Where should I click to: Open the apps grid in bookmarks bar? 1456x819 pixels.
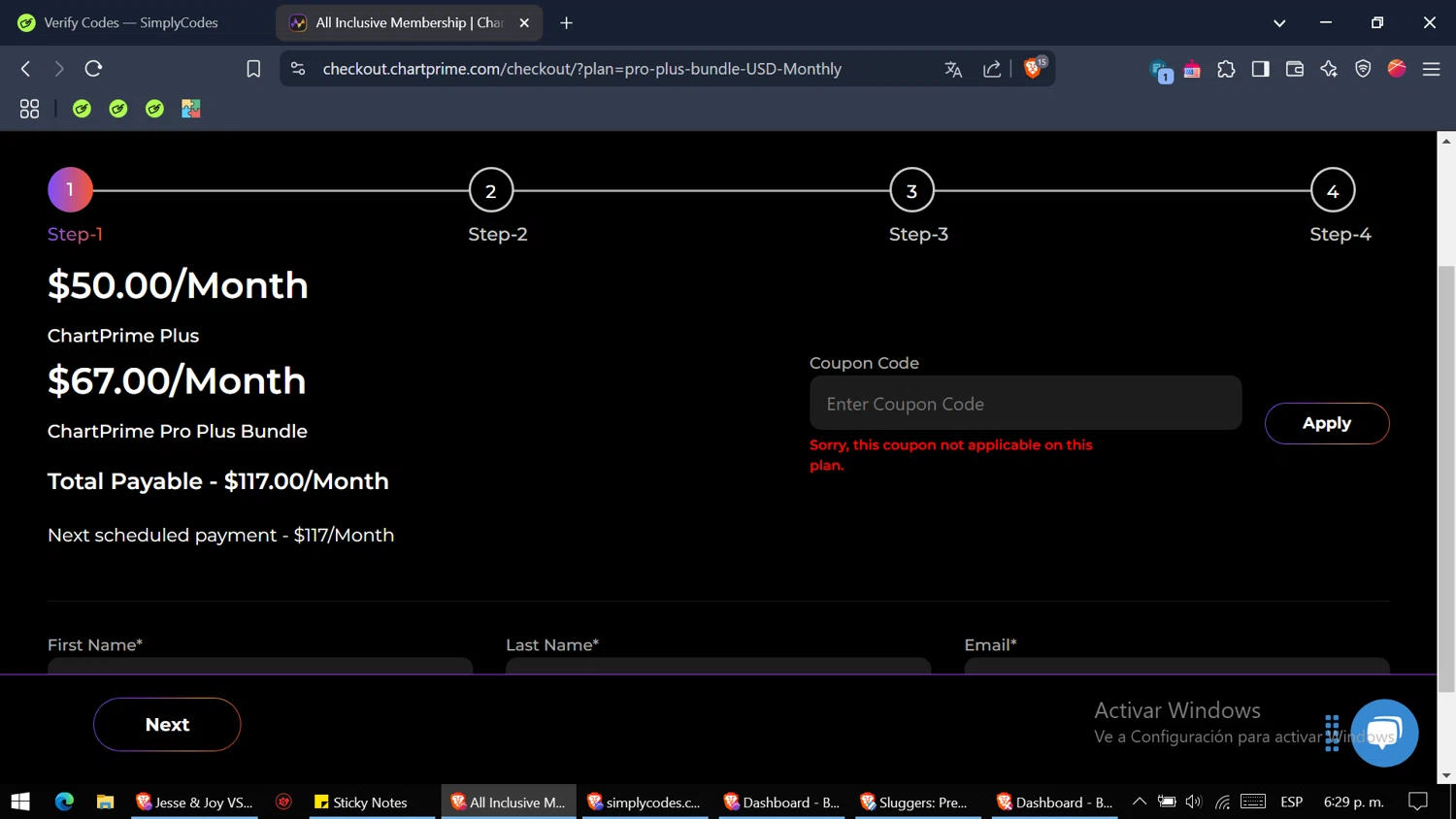click(29, 109)
